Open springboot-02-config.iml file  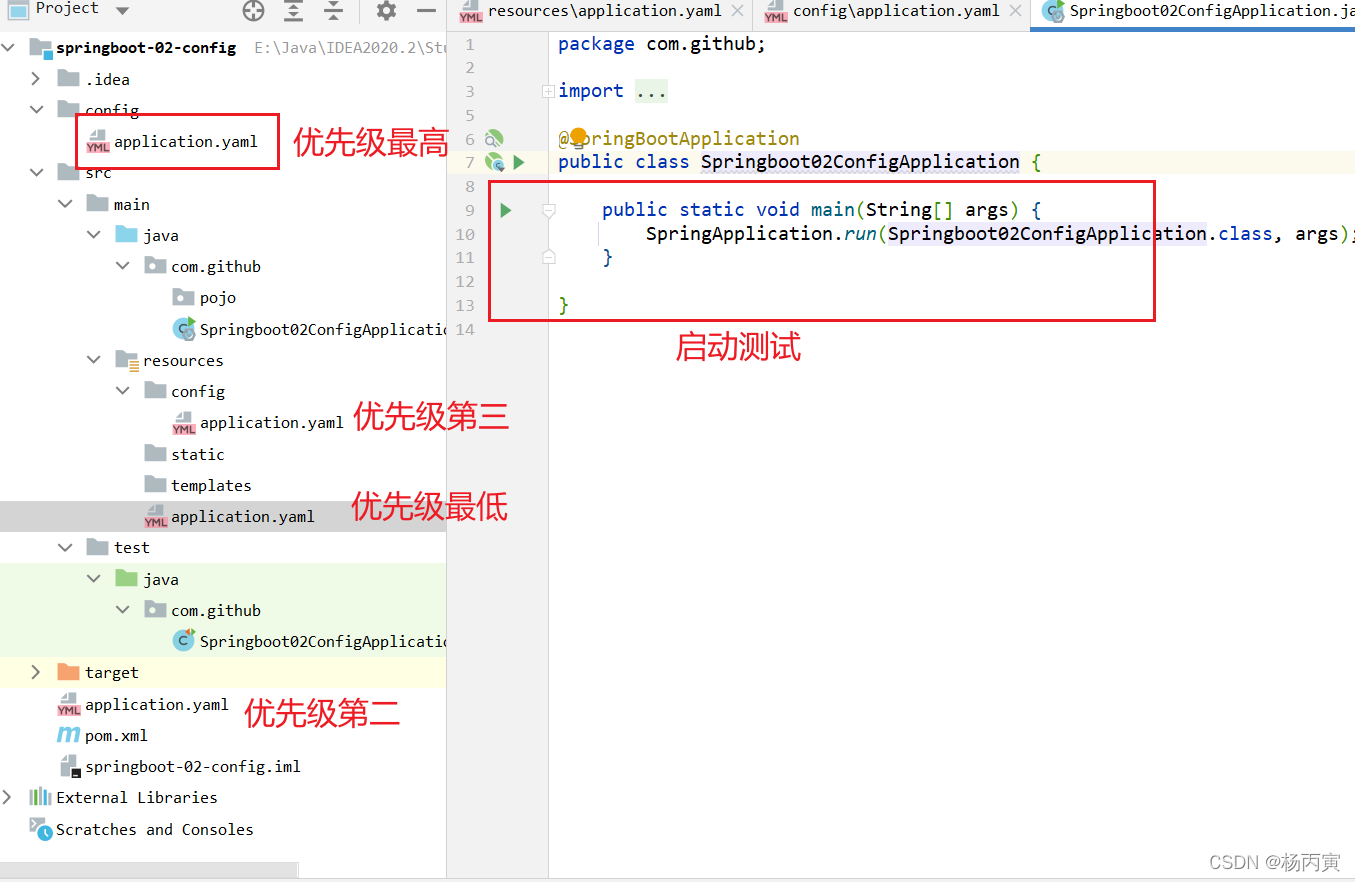[193, 767]
